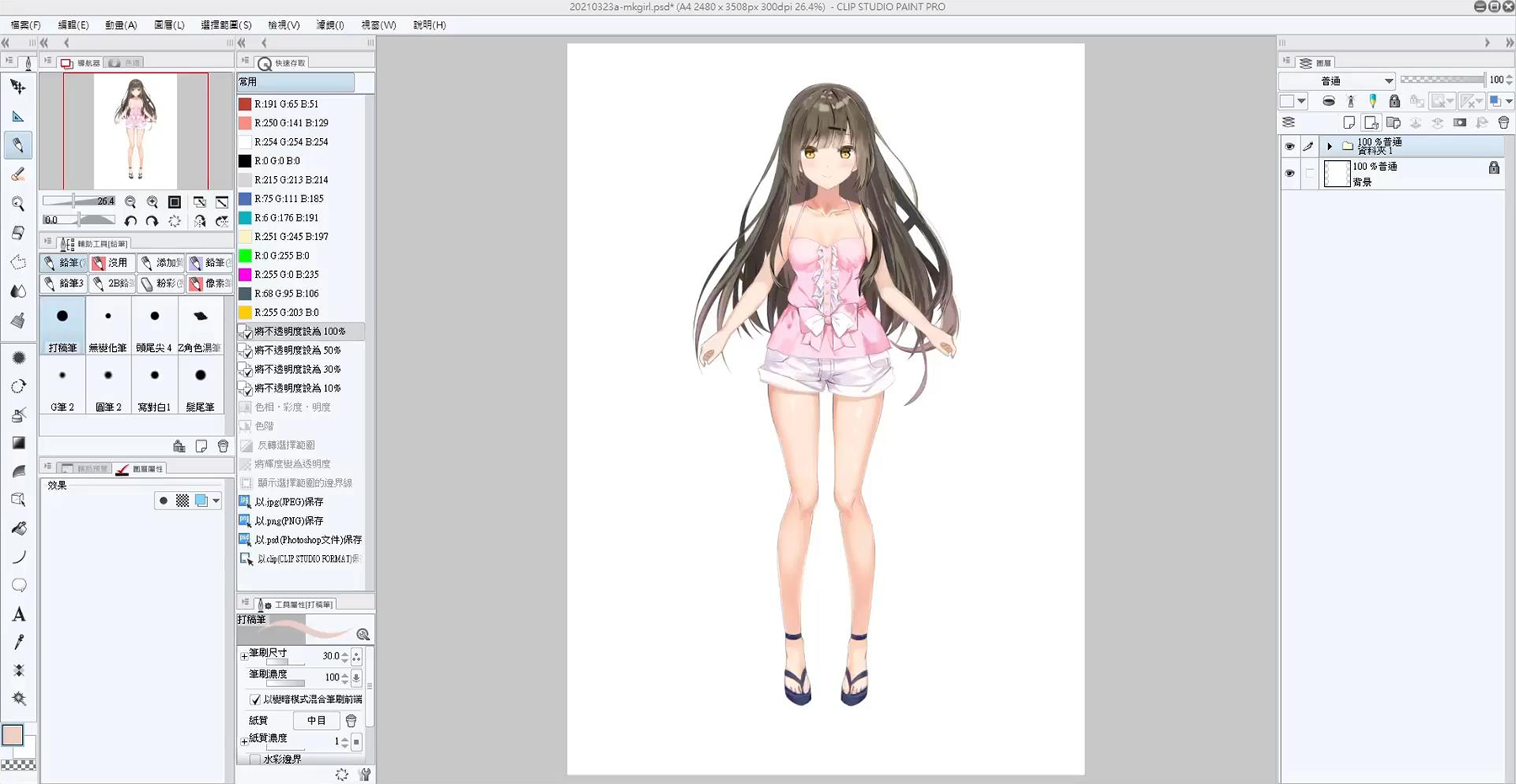Enable 水彩邊界 checkbox
The width and height of the screenshot is (1516, 784).
[x=255, y=760]
